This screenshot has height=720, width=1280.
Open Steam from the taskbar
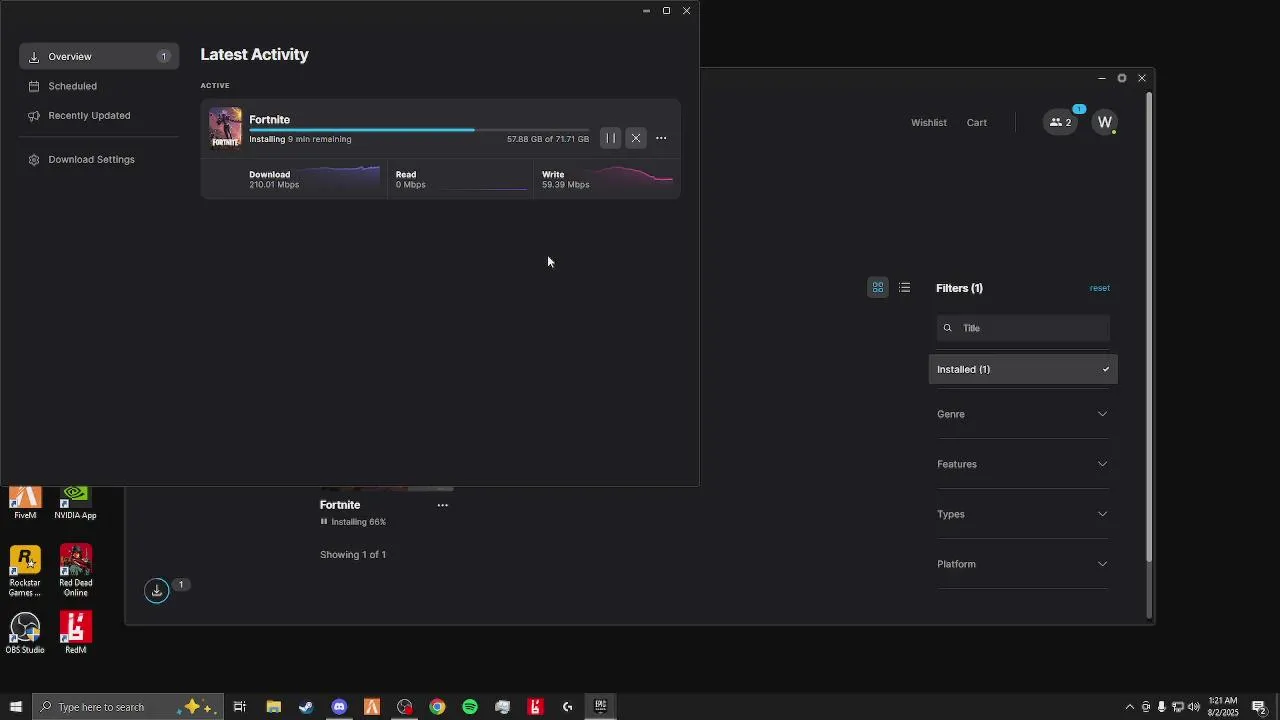click(x=306, y=707)
